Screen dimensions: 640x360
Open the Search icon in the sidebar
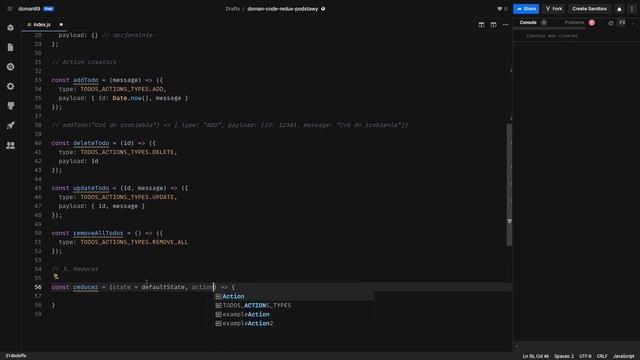tap(11, 67)
